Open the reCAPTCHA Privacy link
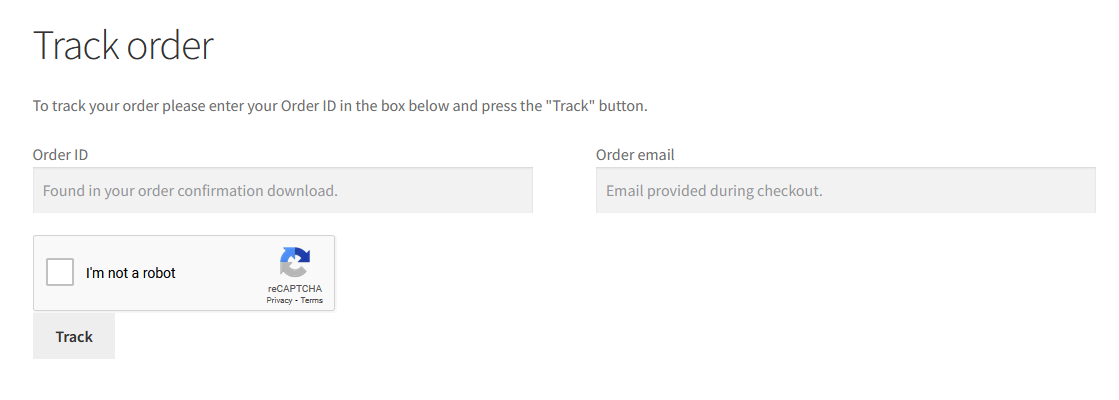The height and width of the screenshot is (400, 1119). (x=279, y=300)
